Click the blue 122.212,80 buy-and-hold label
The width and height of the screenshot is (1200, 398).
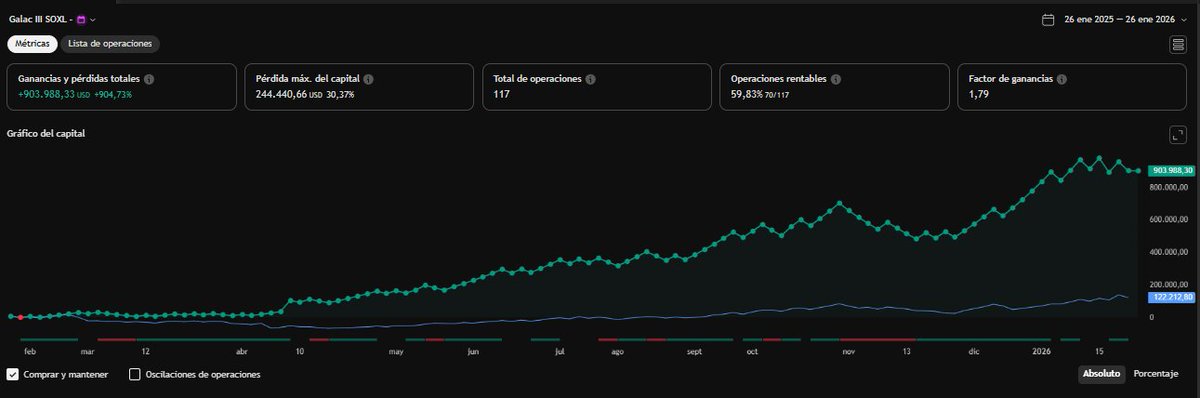pyautogui.click(x=1172, y=297)
